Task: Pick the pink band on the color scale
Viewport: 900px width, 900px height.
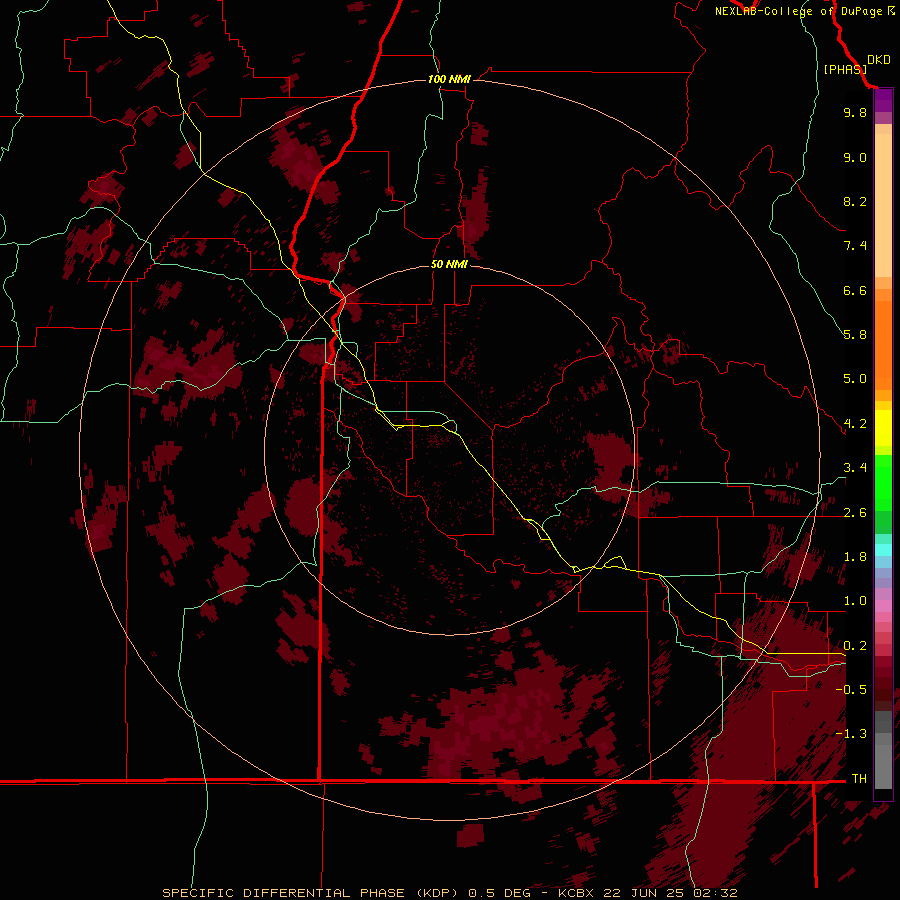Action: 883,606
